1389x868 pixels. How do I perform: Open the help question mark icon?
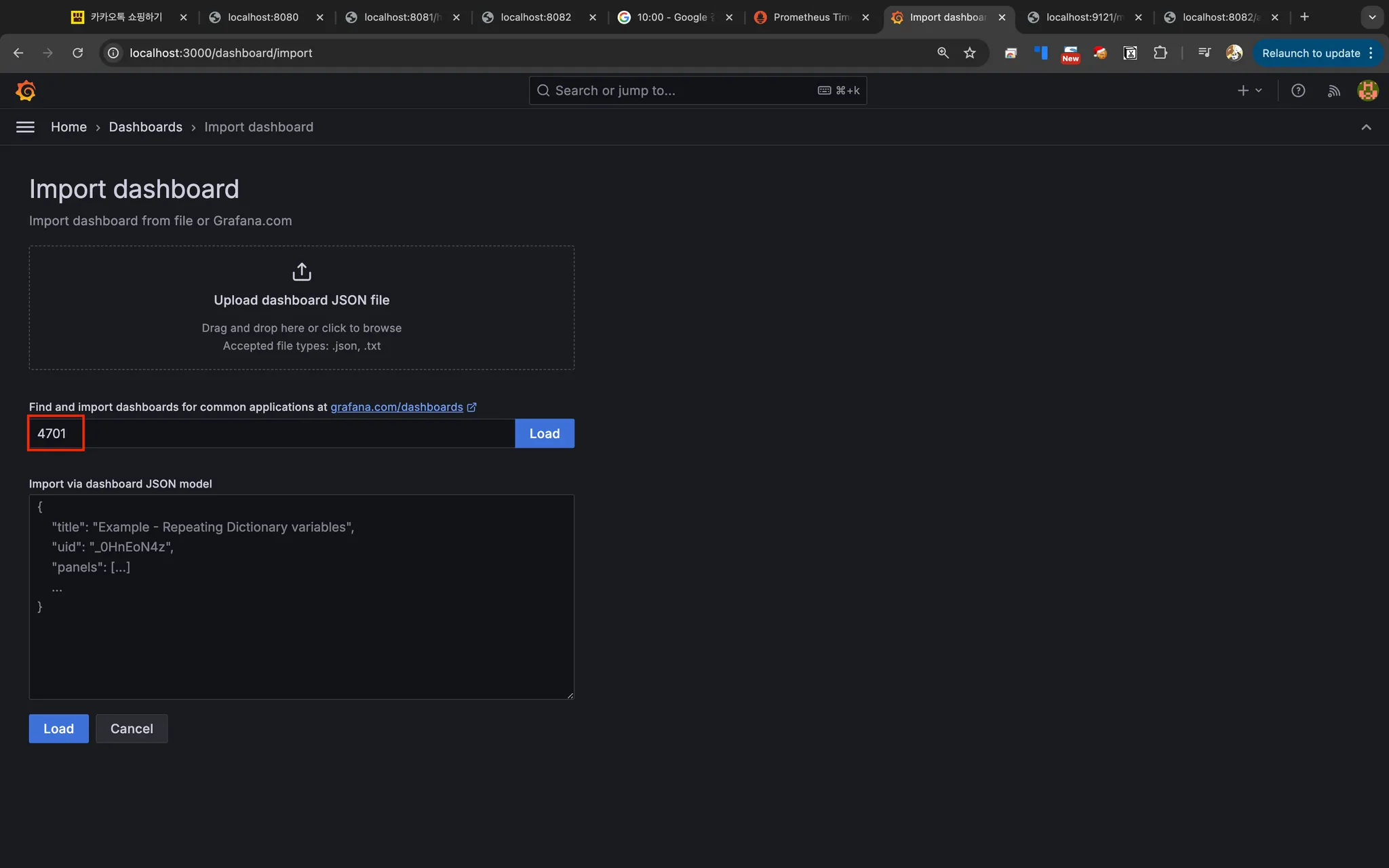tap(1297, 90)
